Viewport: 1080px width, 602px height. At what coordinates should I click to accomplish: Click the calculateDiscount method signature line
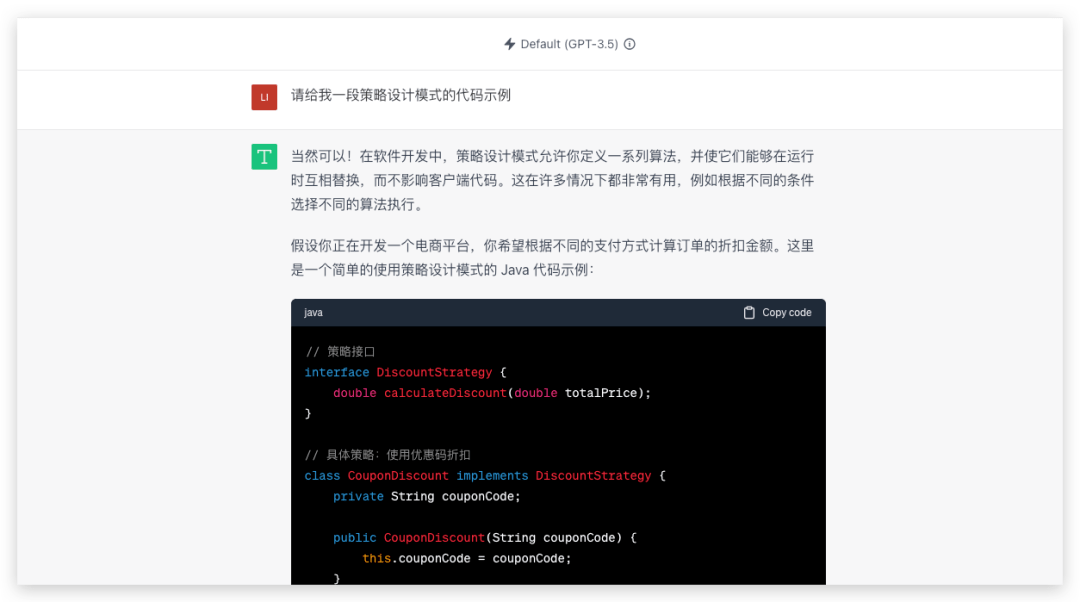coord(491,393)
